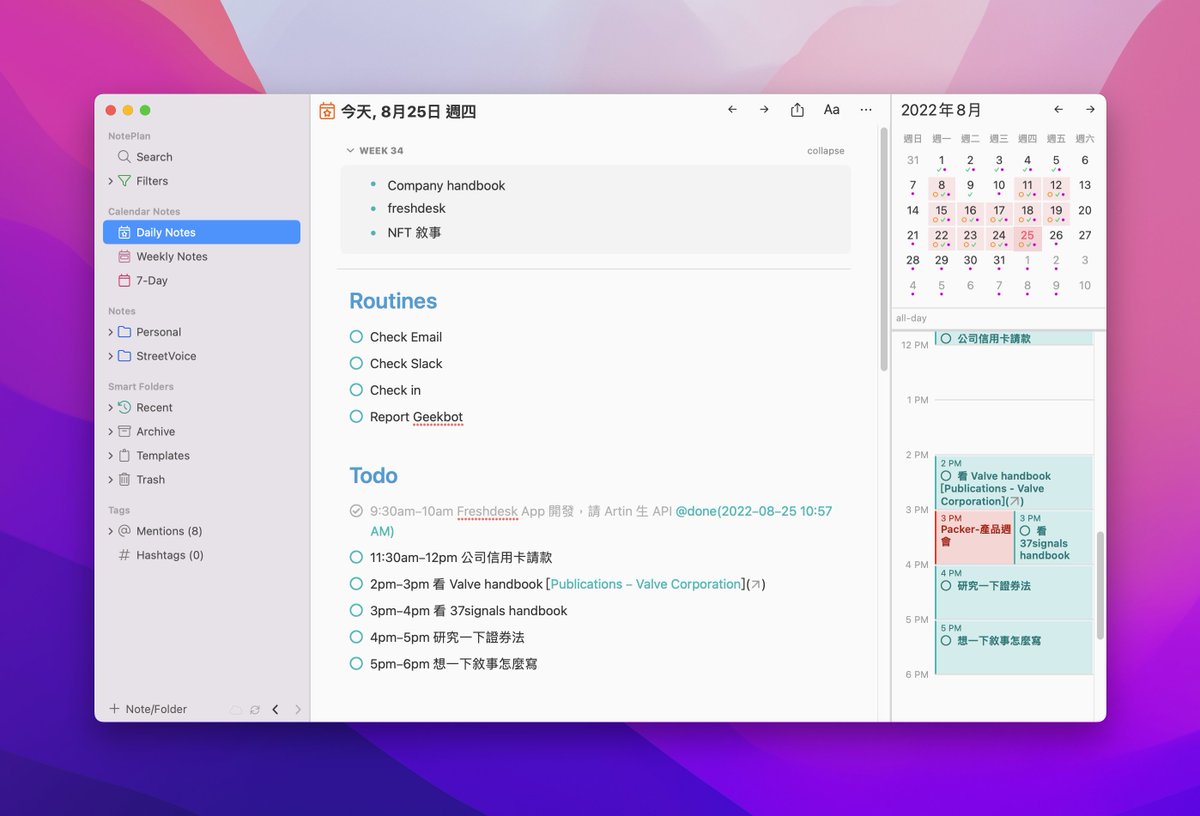Collapse the WEEK 34 section chevron
Viewport: 1200px width, 816px height.
click(x=349, y=150)
